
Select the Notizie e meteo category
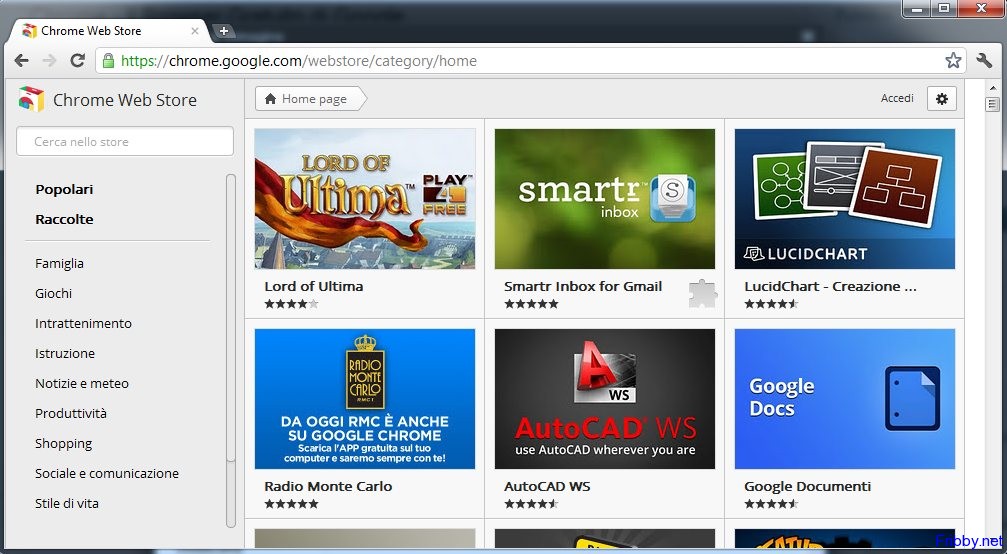82,384
